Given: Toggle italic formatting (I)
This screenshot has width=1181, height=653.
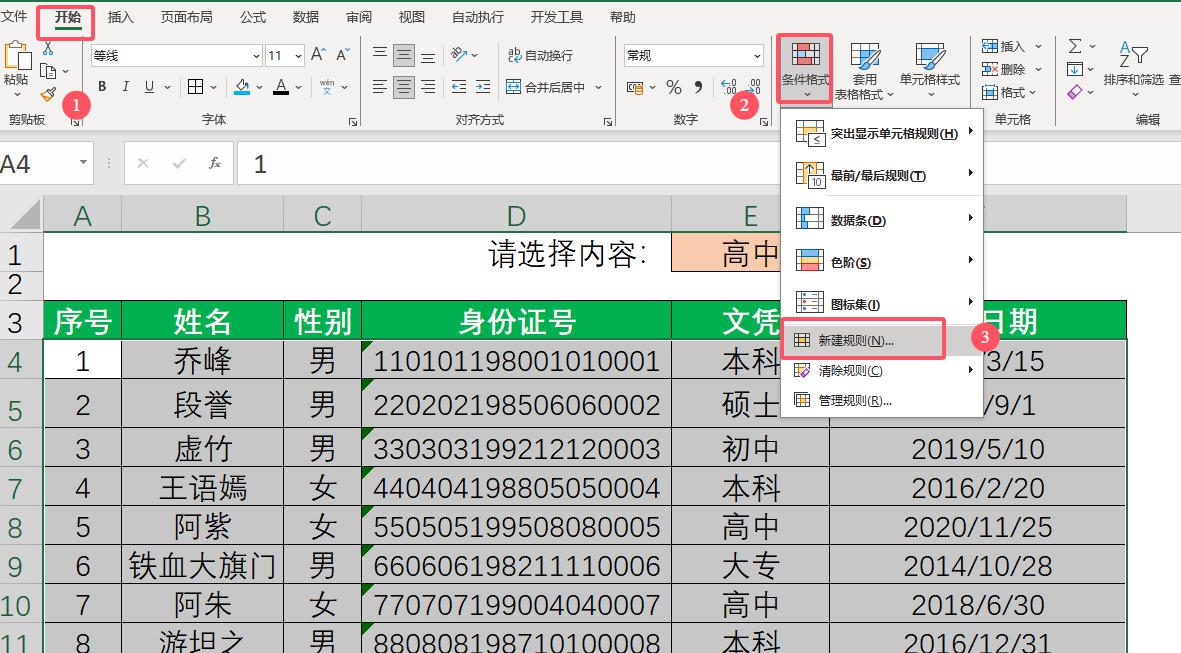Looking at the screenshot, I should click(x=126, y=87).
